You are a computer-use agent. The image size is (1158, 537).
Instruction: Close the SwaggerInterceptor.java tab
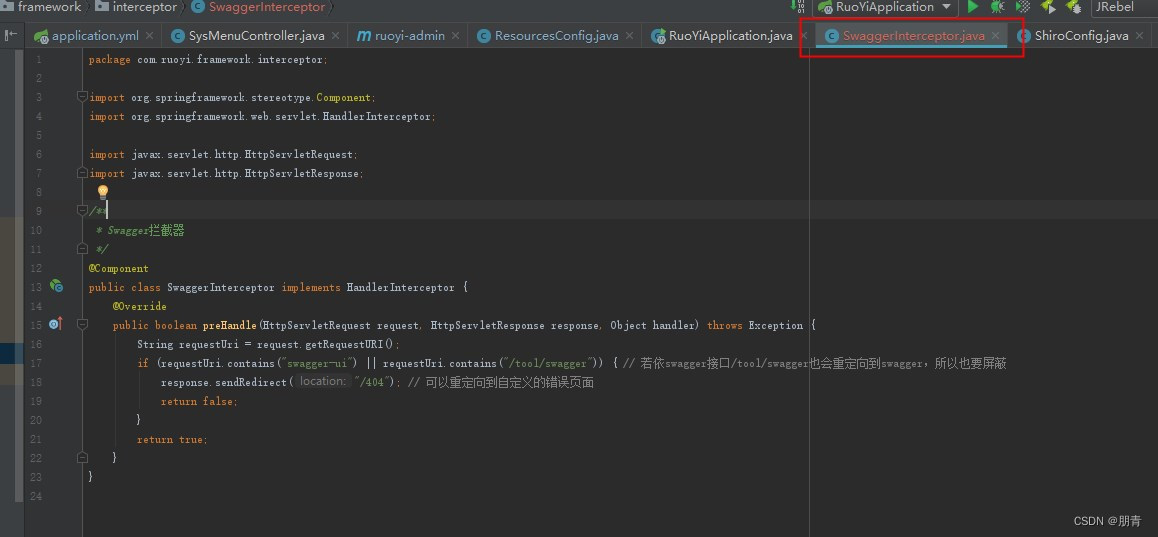tap(996, 35)
